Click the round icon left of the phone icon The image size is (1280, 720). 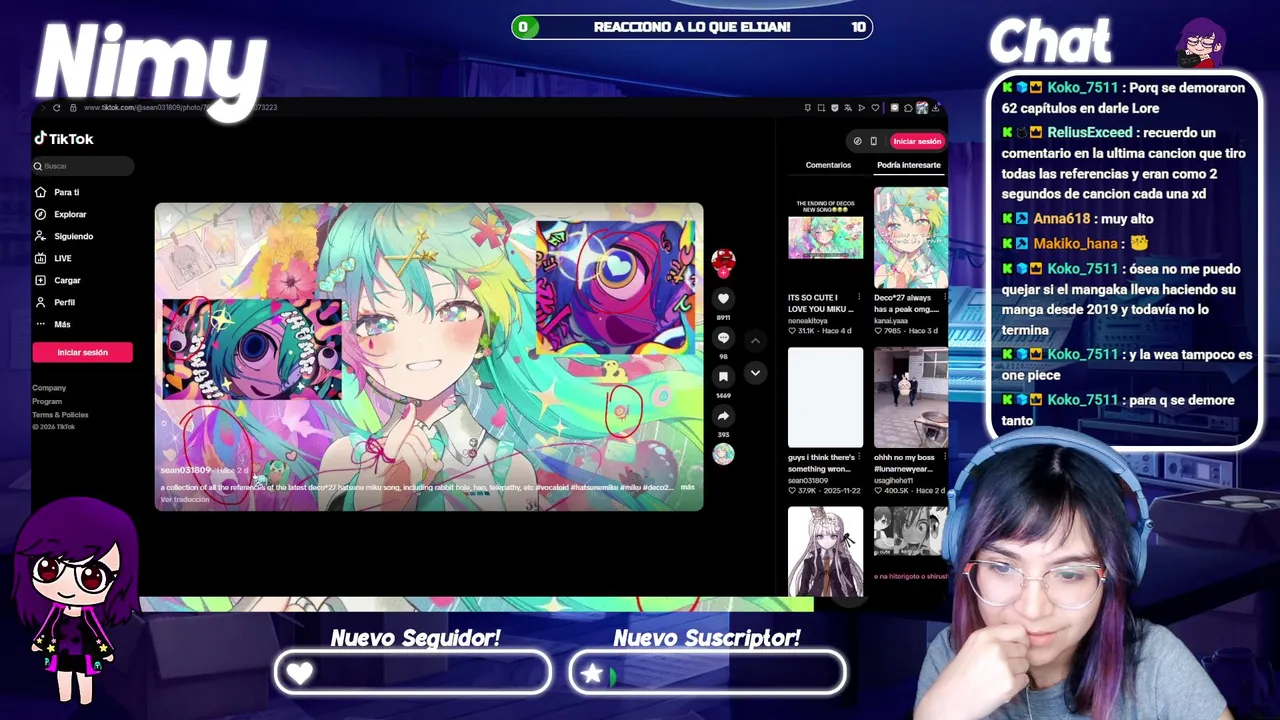(857, 141)
